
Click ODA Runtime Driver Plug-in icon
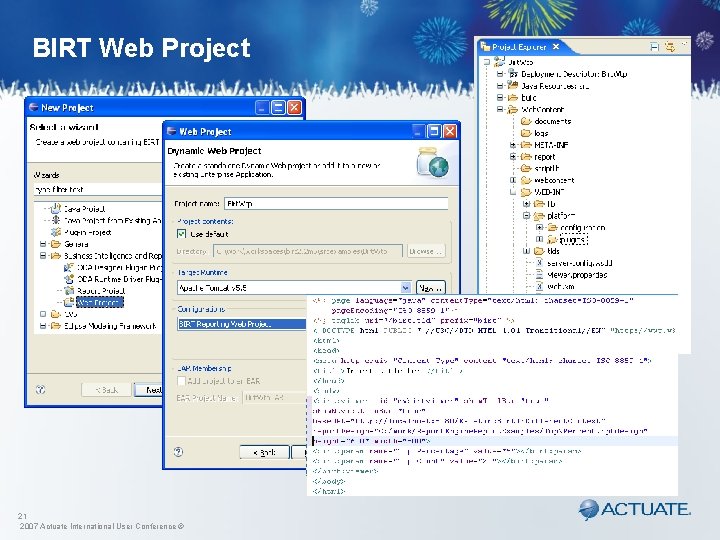[69, 279]
